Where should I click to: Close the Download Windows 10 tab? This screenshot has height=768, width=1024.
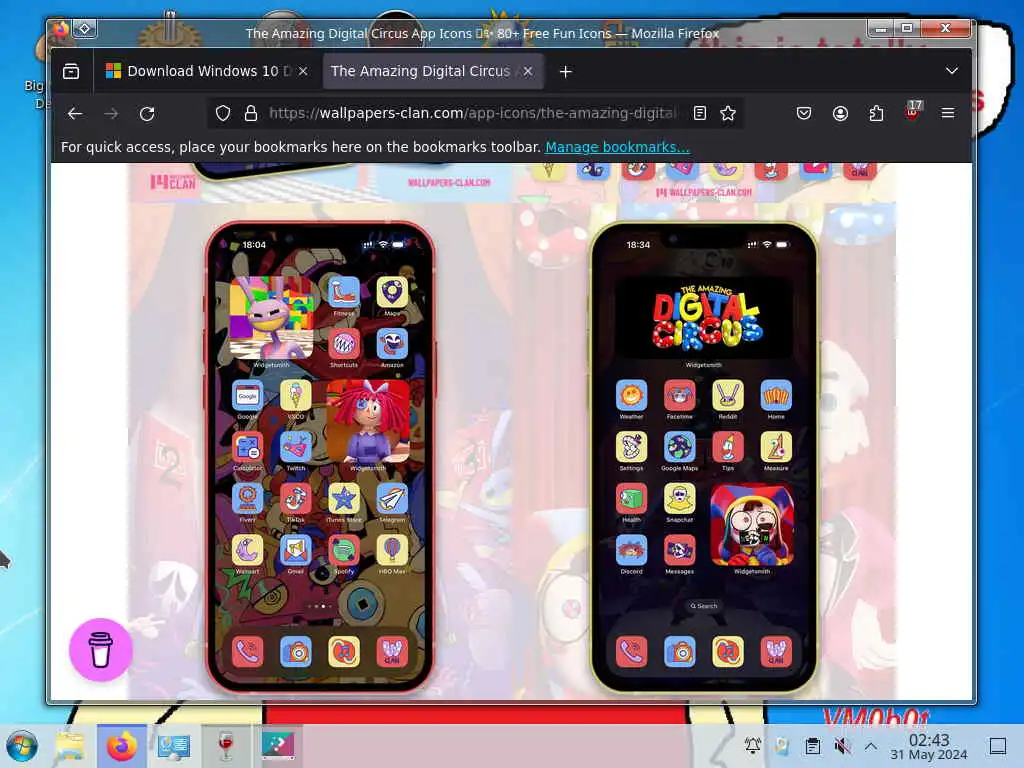tap(303, 71)
